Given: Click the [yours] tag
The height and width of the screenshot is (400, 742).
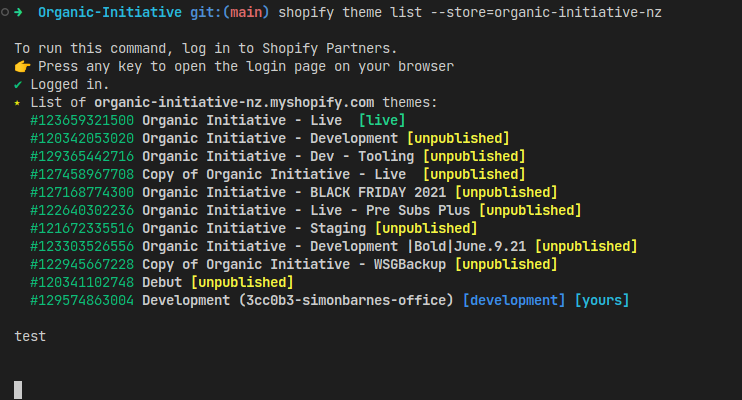Looking at the screenshot, I should click(x=601, y=300).
